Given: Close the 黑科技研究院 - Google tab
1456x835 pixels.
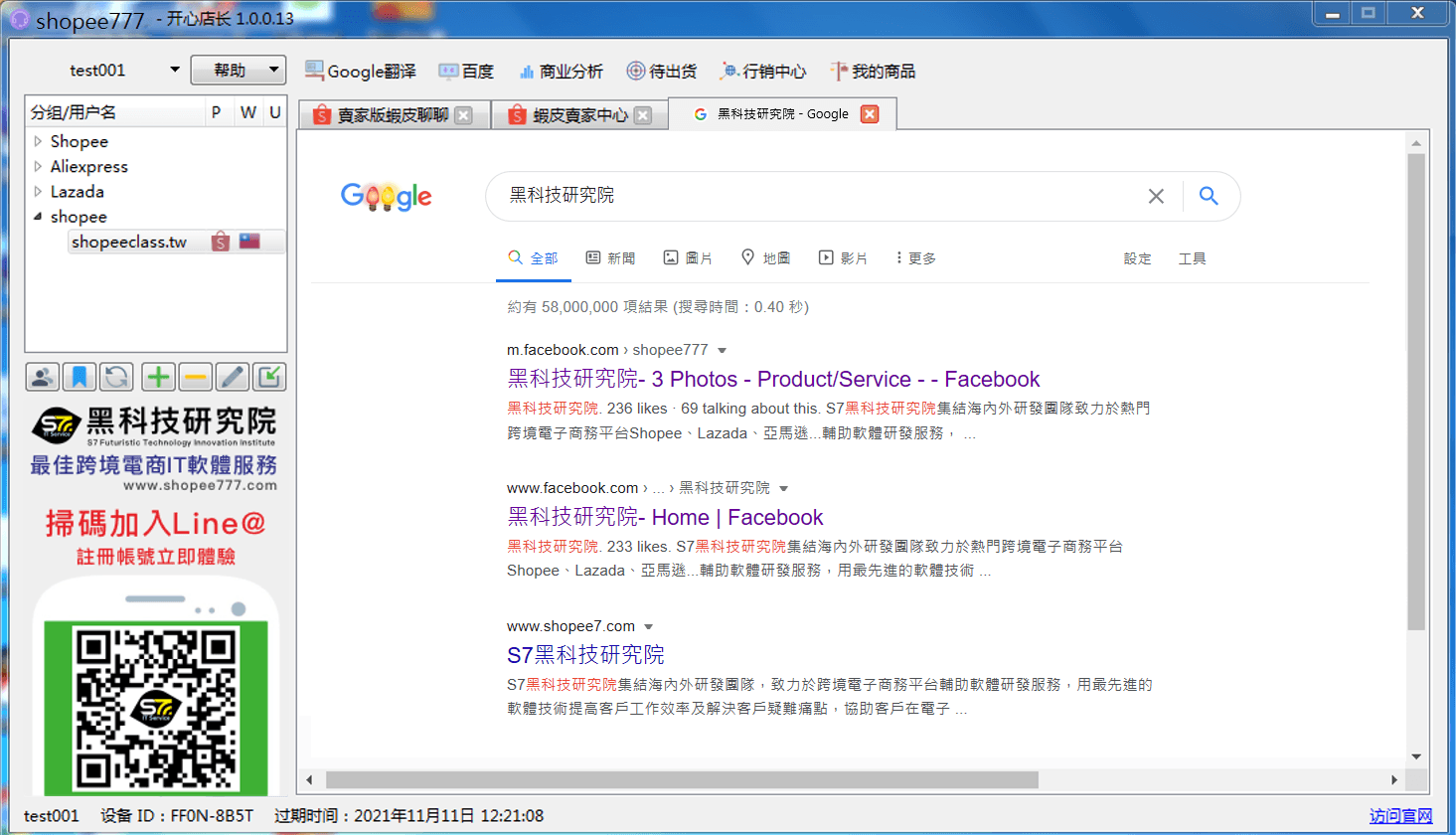Looking at the screenshot, I should [x=870, y=114].
